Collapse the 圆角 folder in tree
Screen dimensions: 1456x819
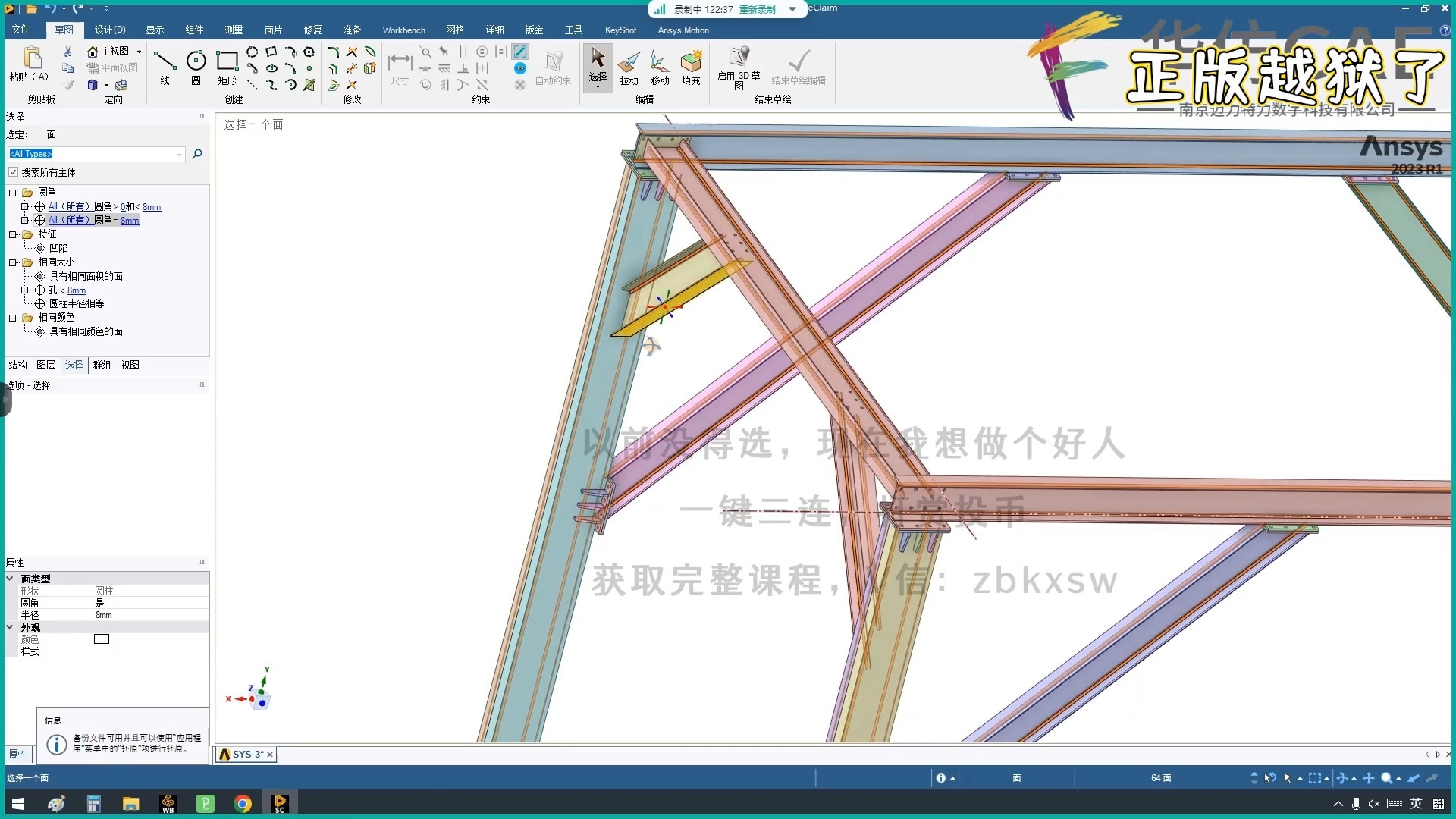[x=13, y=193]
